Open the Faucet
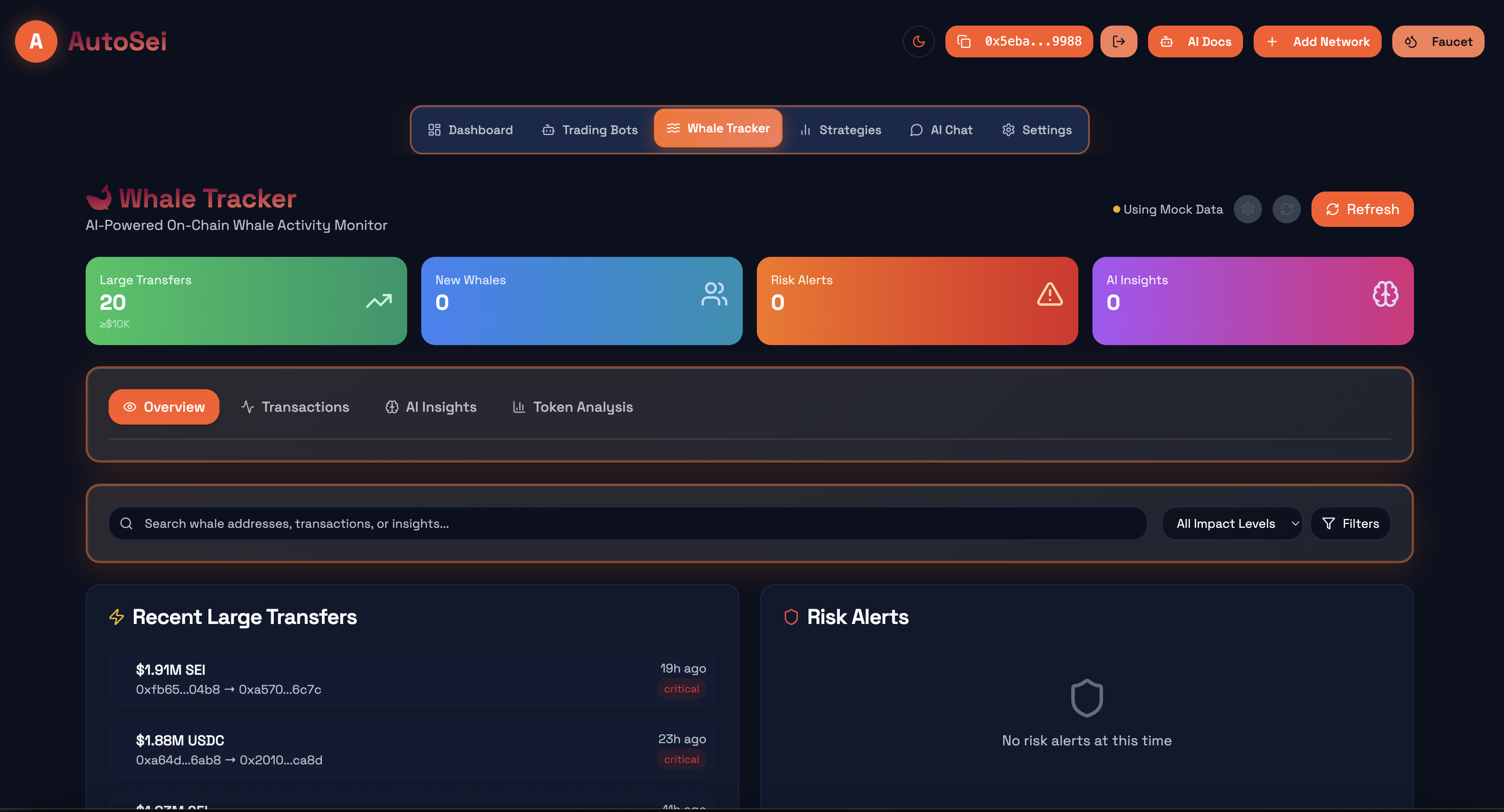 pyautogui.click(x=1438, y=41)
